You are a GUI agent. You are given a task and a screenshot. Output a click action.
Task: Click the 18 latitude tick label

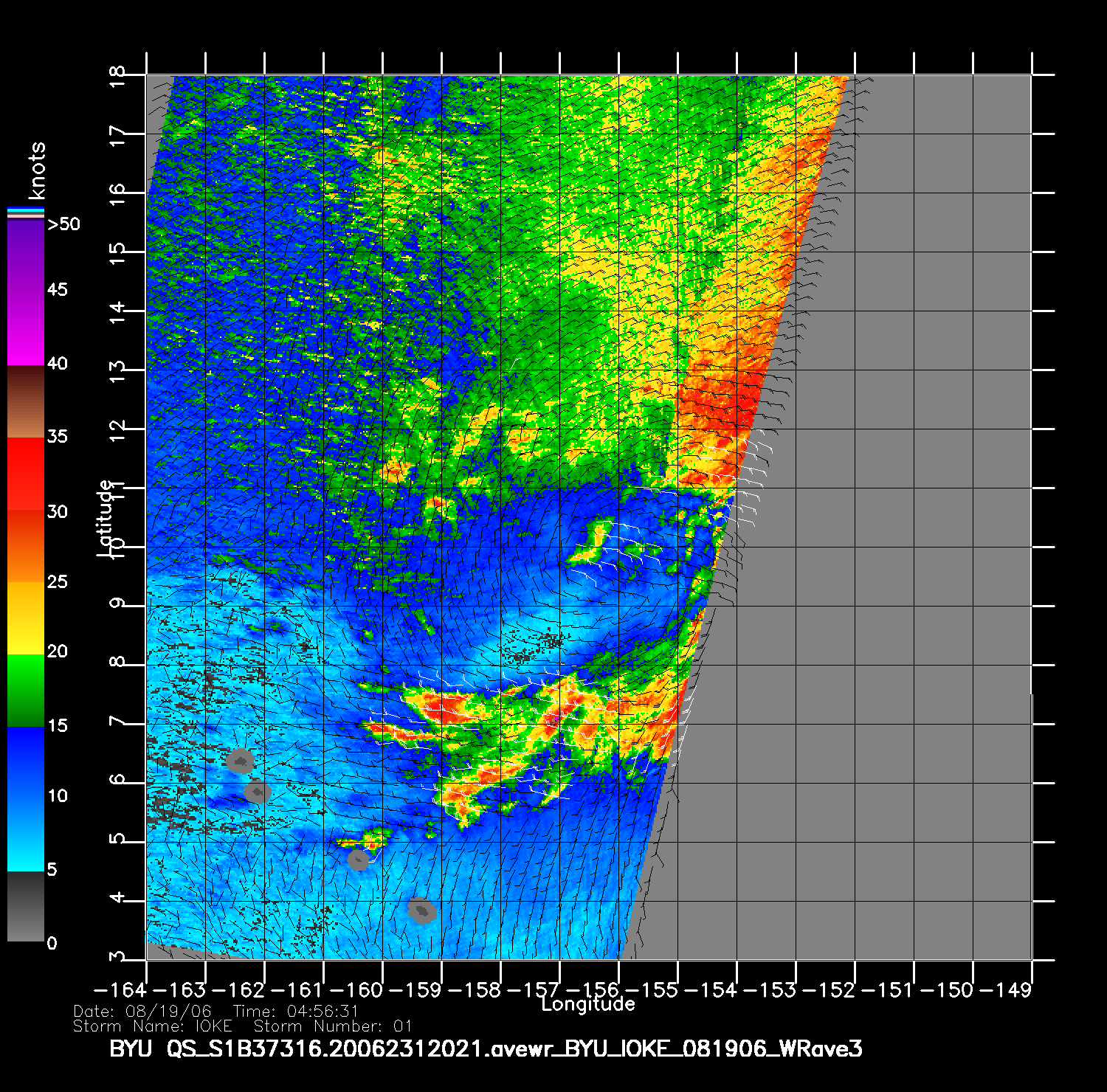tap(118, 75)
